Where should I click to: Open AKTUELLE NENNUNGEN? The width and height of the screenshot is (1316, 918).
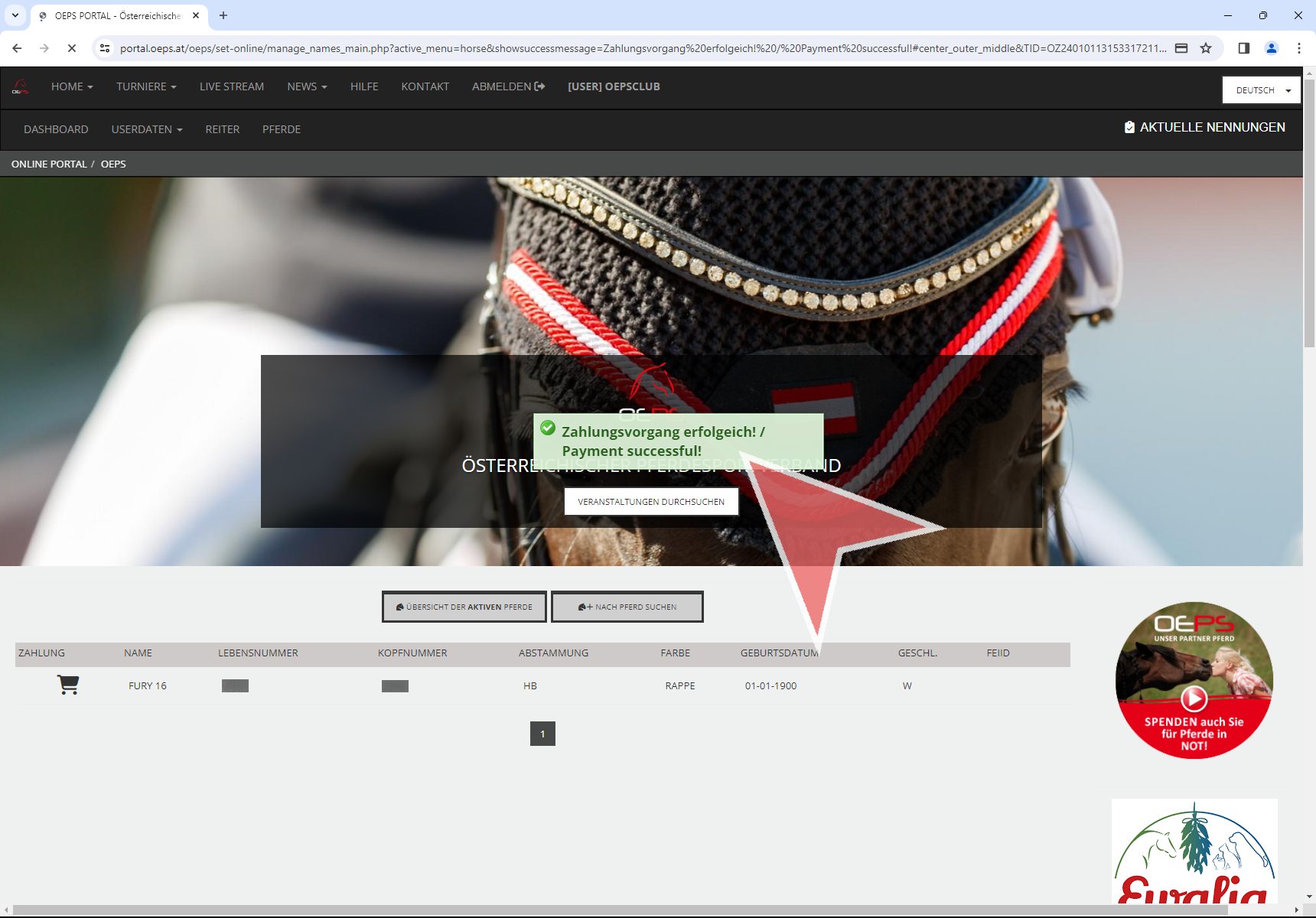[x=1204, y=127]
